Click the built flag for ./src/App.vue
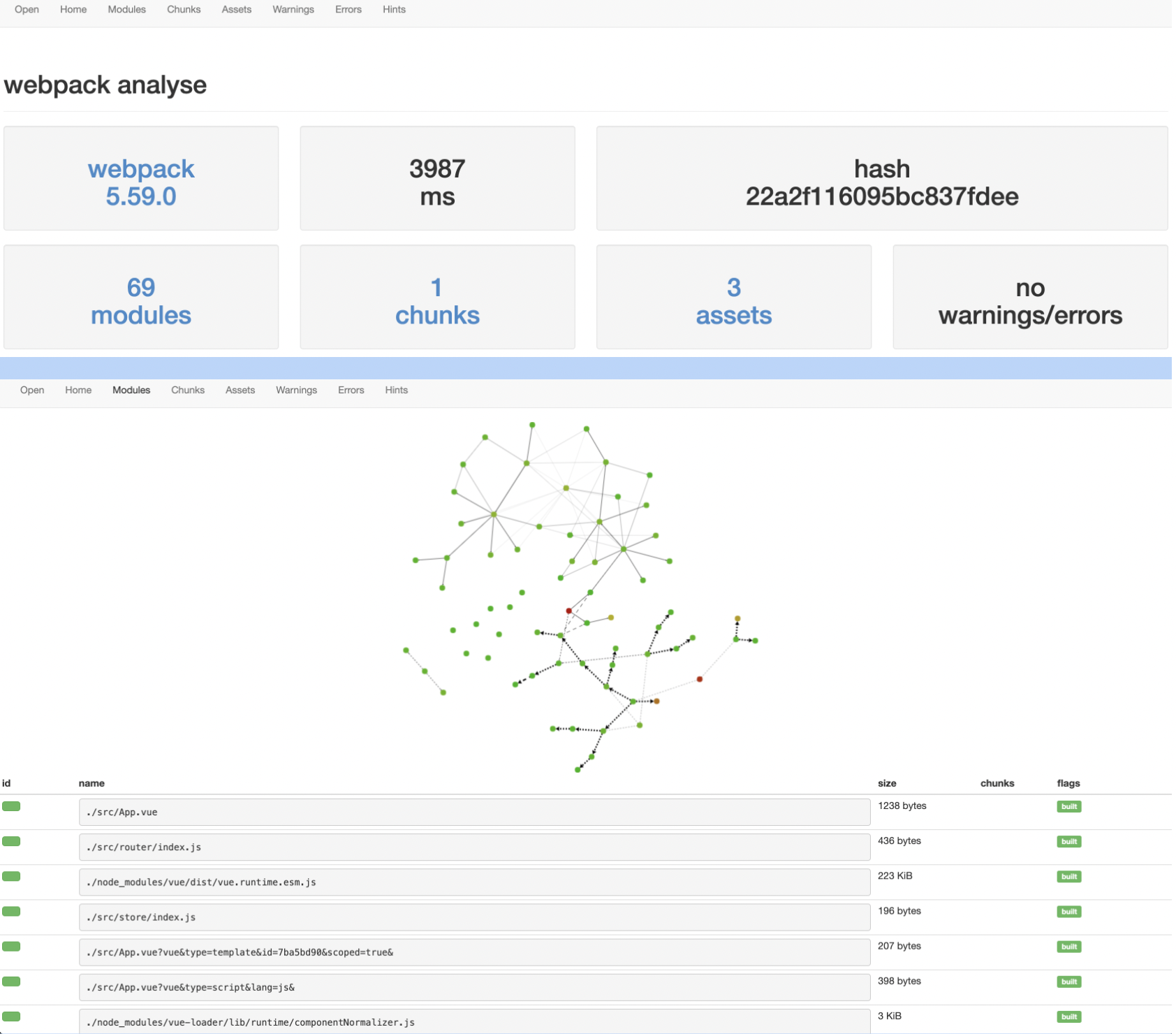 click(x=1069, y=807)
